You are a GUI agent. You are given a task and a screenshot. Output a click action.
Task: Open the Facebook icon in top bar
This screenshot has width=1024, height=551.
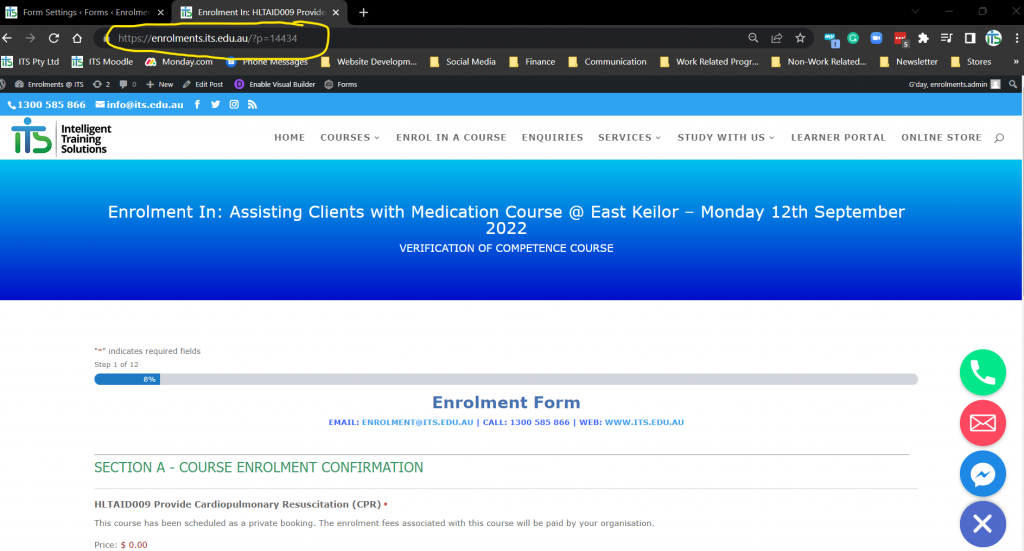coord(197,104)
